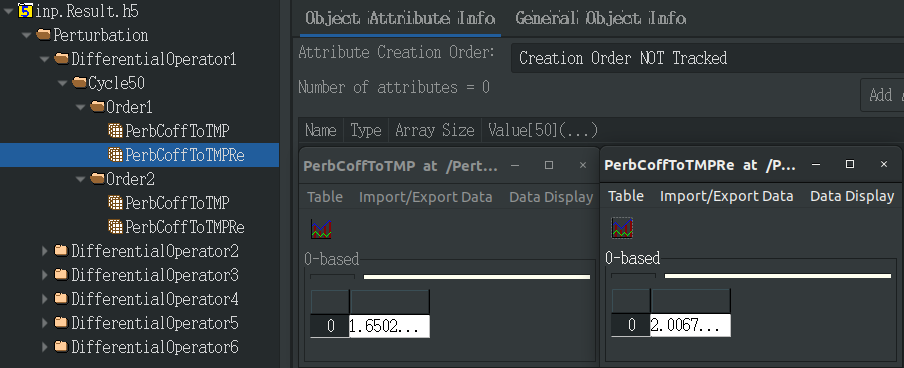This screenshot has width=904, height=368.
Task: Expand the DifferentialOperator2 group
Action: 45,251
